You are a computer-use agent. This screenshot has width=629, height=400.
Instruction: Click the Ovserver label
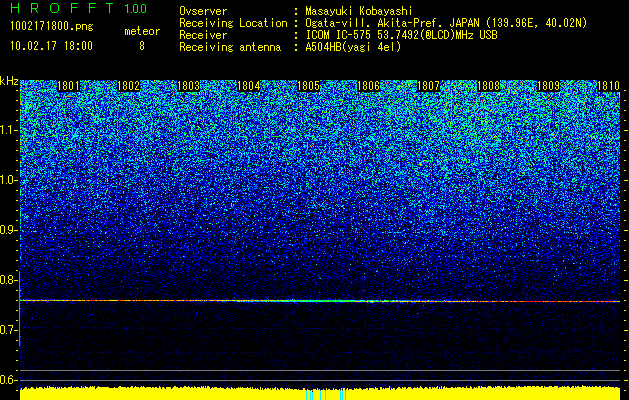pos(203,11)
